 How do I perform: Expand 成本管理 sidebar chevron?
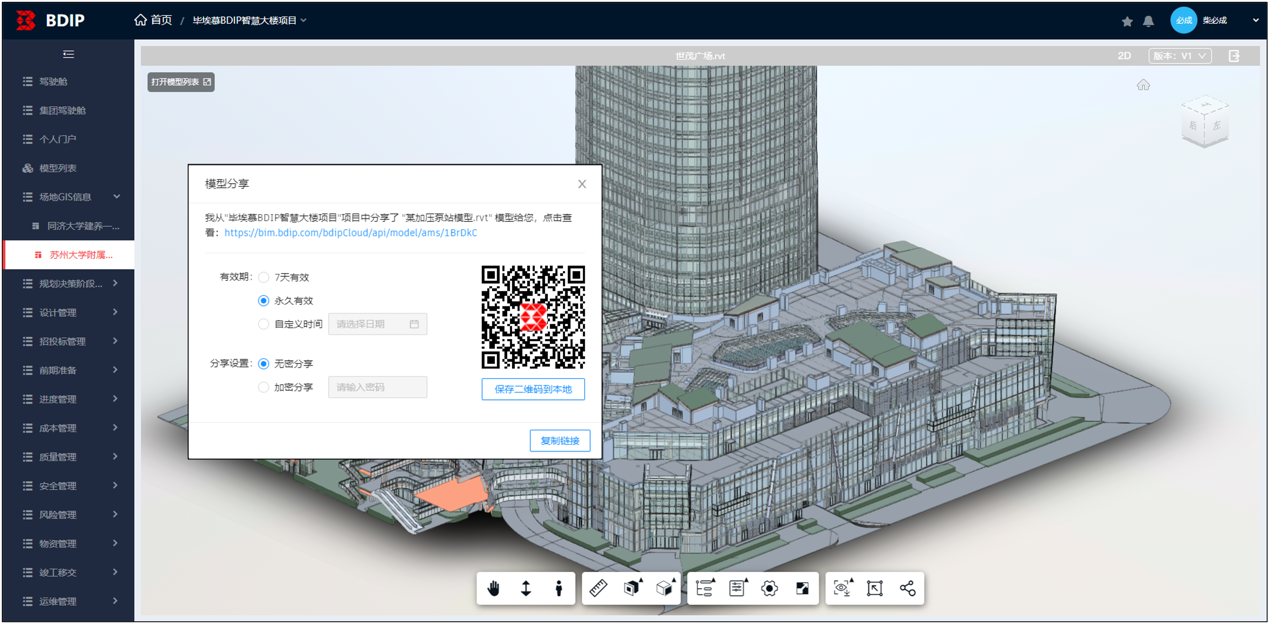tap(116, 428)
